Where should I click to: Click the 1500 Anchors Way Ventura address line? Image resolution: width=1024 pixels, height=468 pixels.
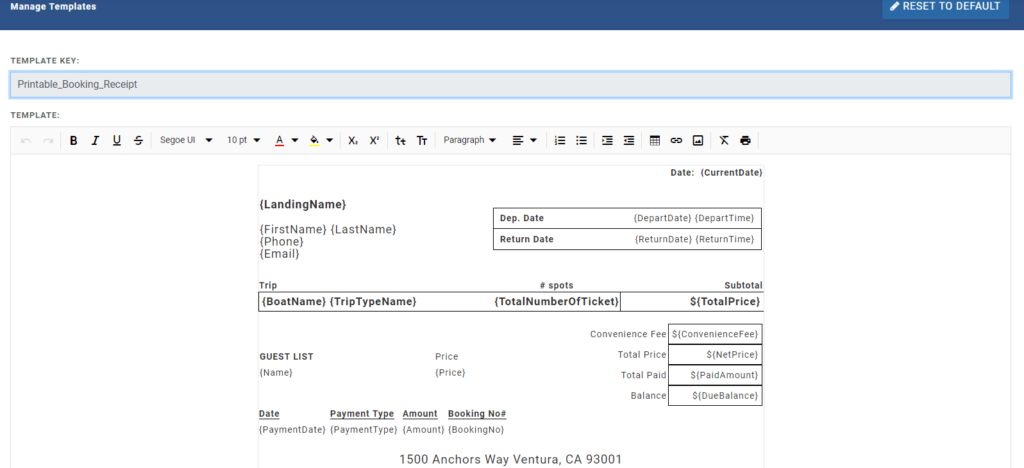tap(511, 460)
